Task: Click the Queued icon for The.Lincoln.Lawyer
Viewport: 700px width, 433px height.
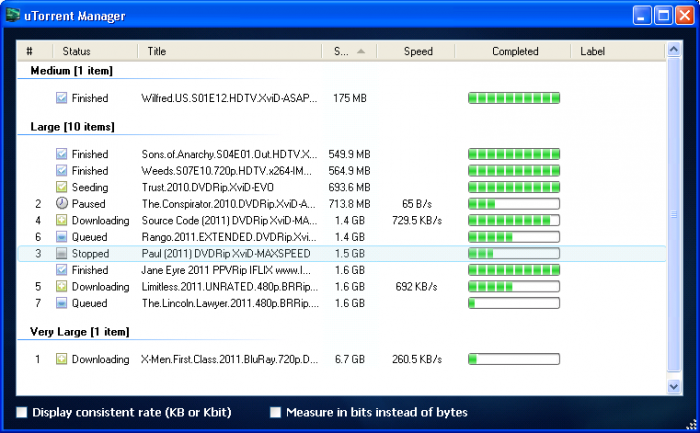Action: (x=62, y=303)
